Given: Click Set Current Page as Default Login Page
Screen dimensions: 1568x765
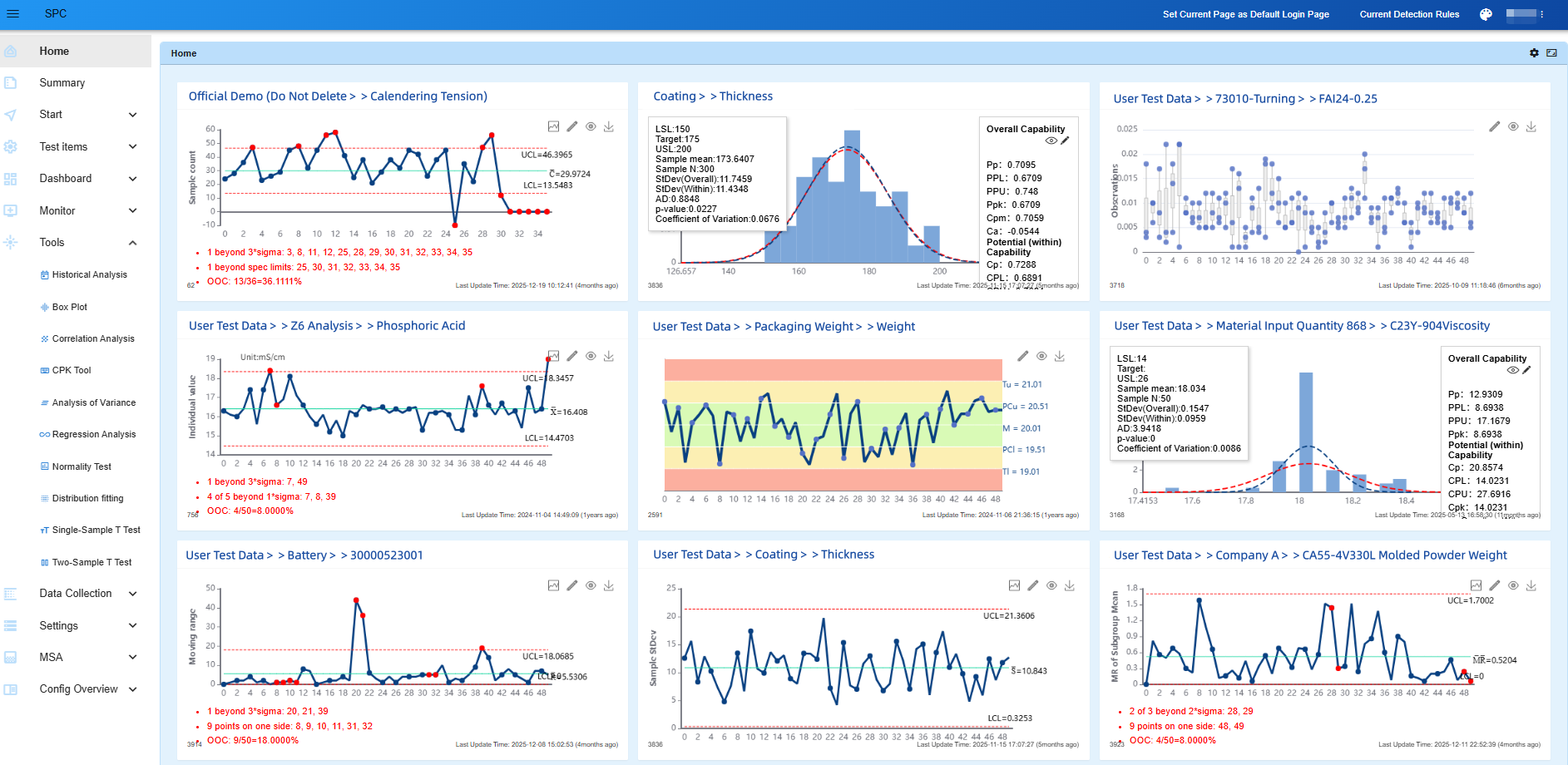Looking at the screenshot, I should [1245, 14].
